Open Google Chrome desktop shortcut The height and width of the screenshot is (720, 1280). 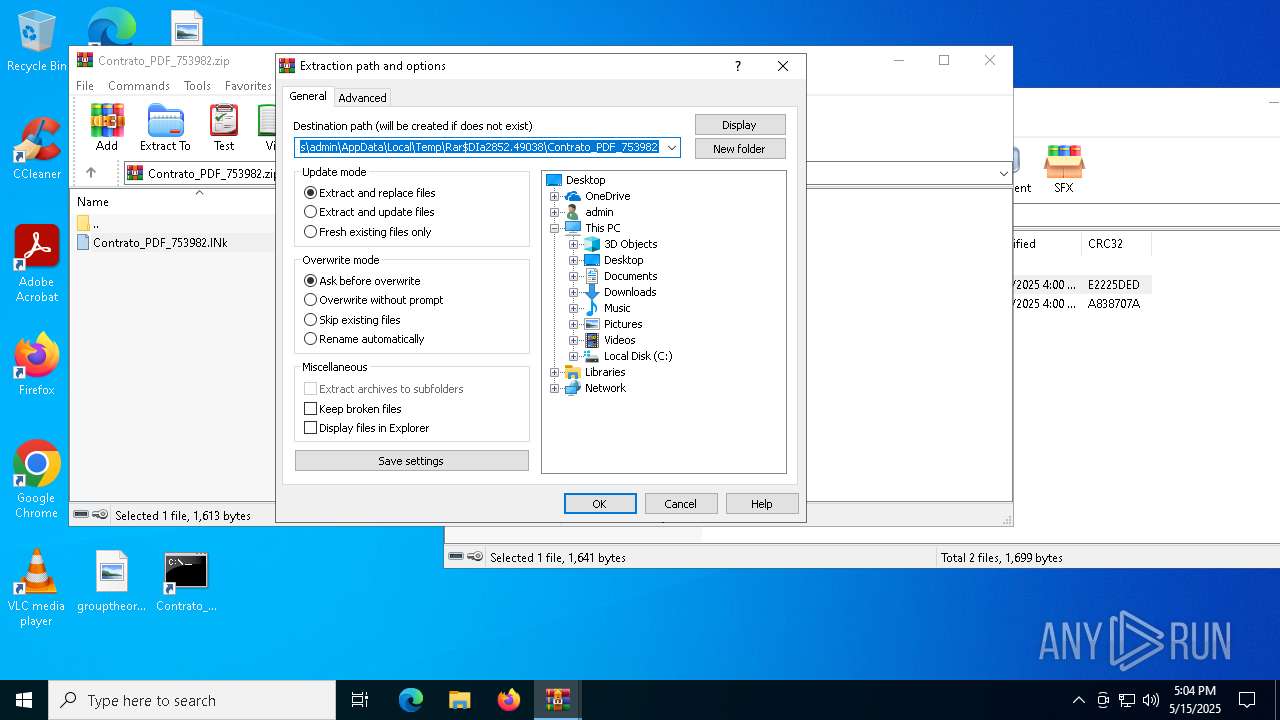tap(37, 479)
